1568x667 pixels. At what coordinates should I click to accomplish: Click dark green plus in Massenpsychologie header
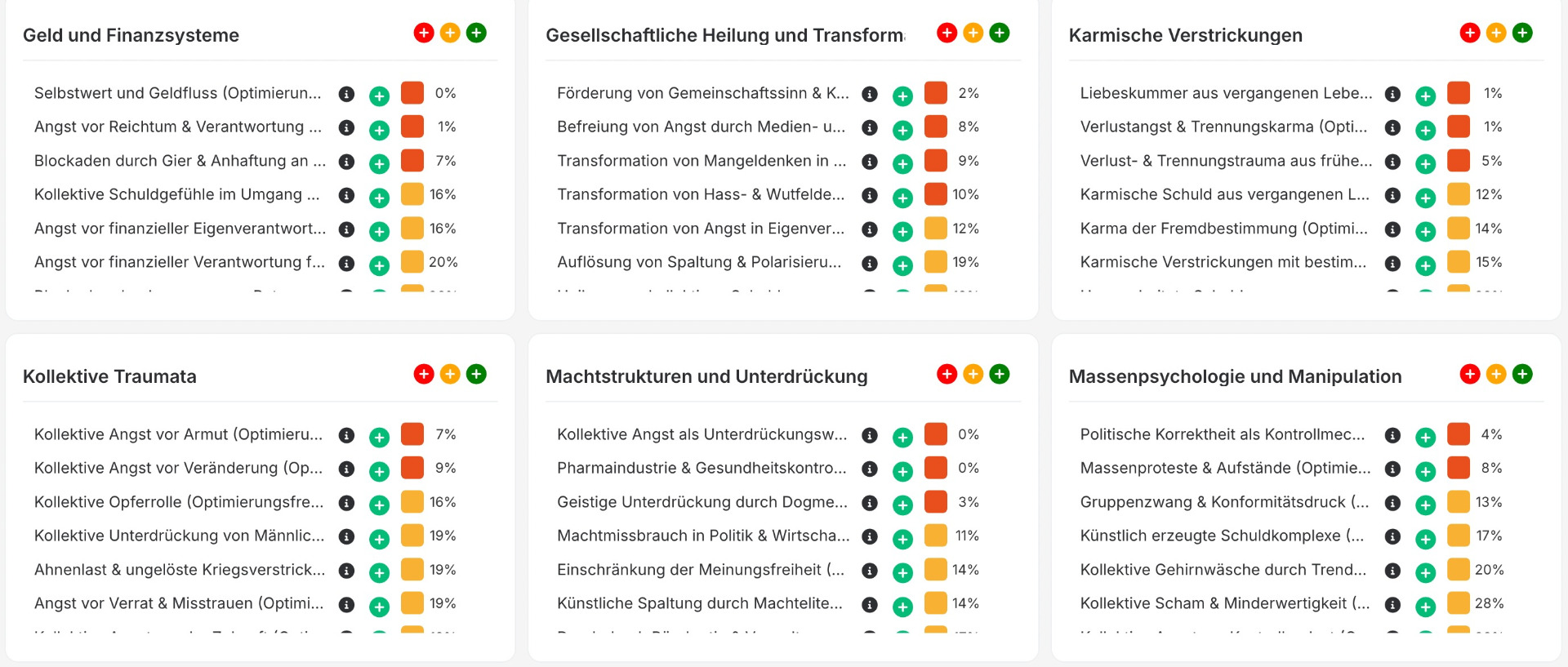[1522, 374]
